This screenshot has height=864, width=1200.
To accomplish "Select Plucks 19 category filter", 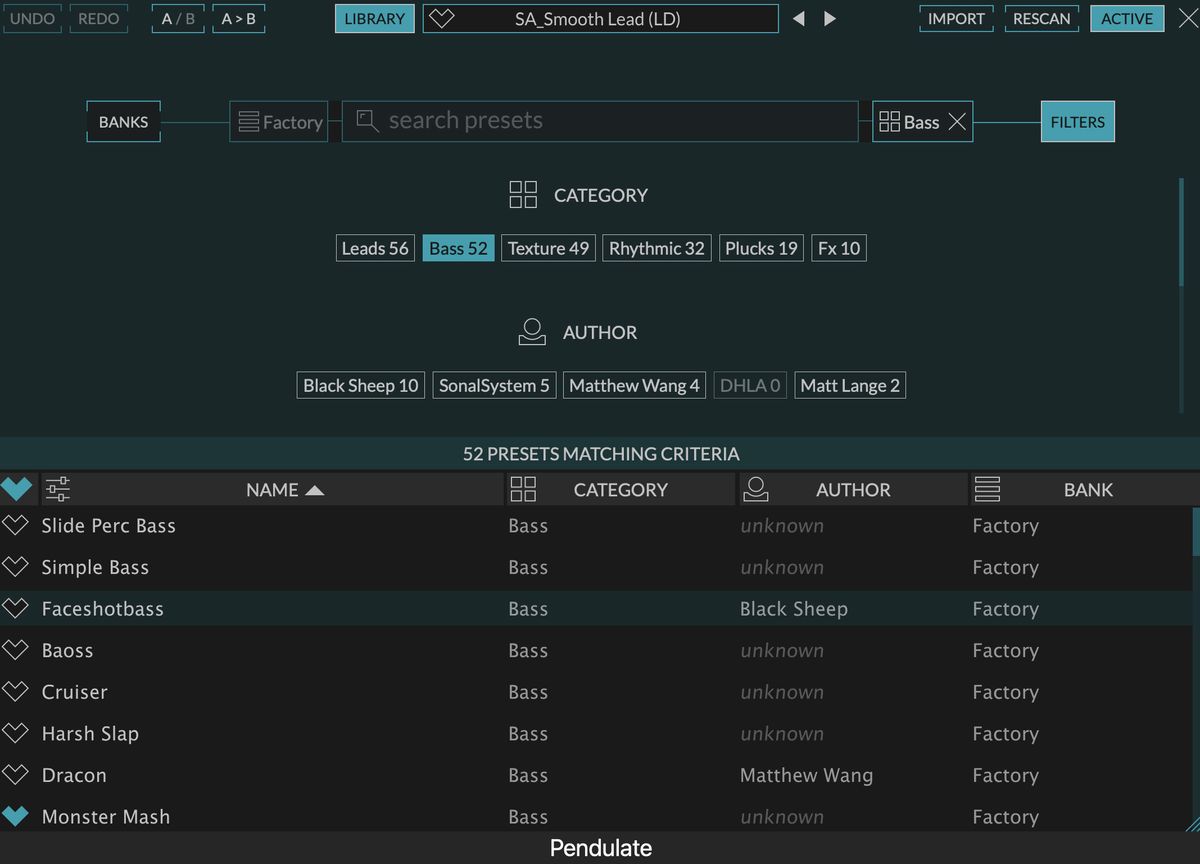I will [x=761, y=248].
